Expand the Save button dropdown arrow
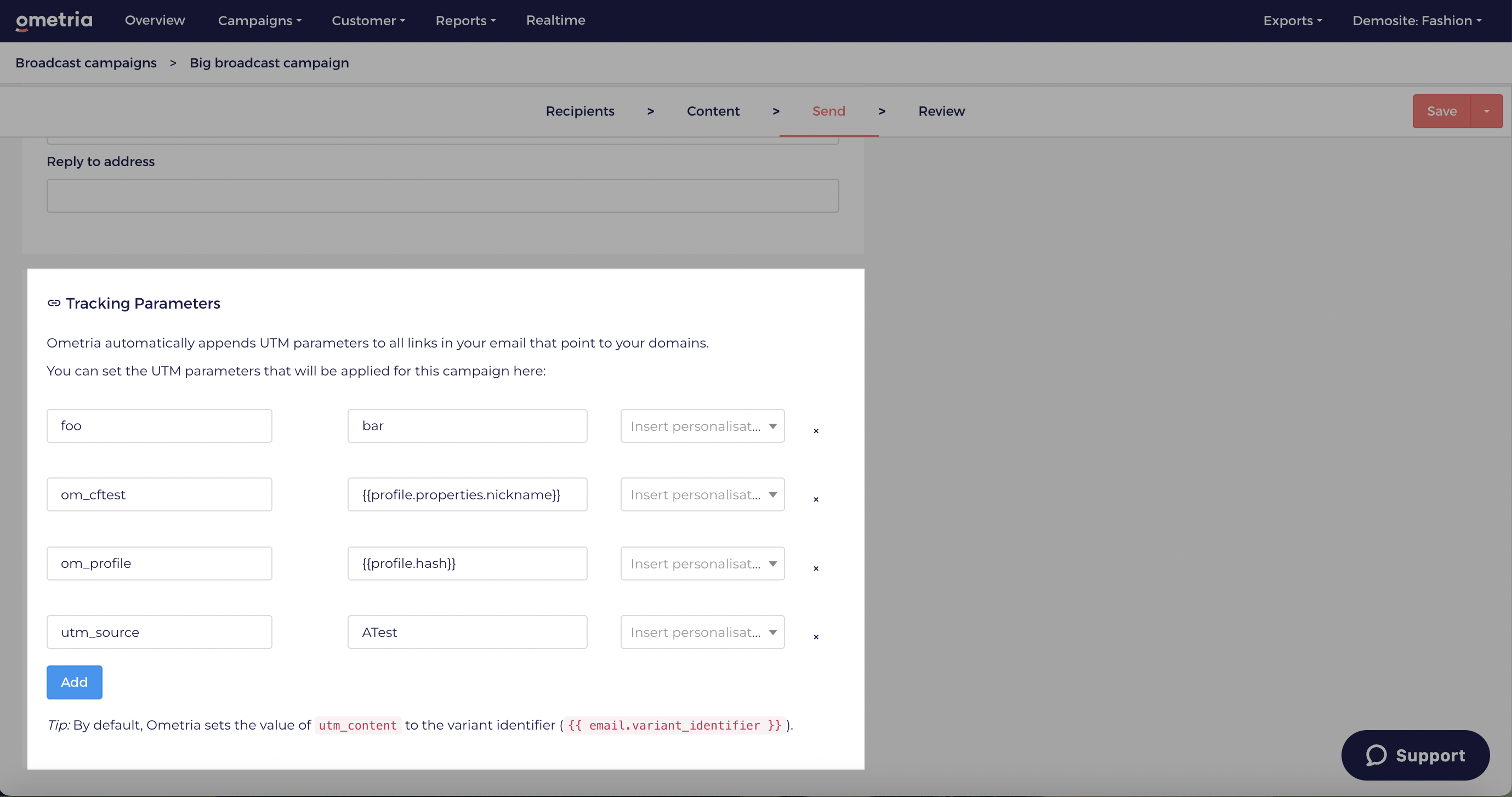 pyautogui.click(x=1487, y=111)
